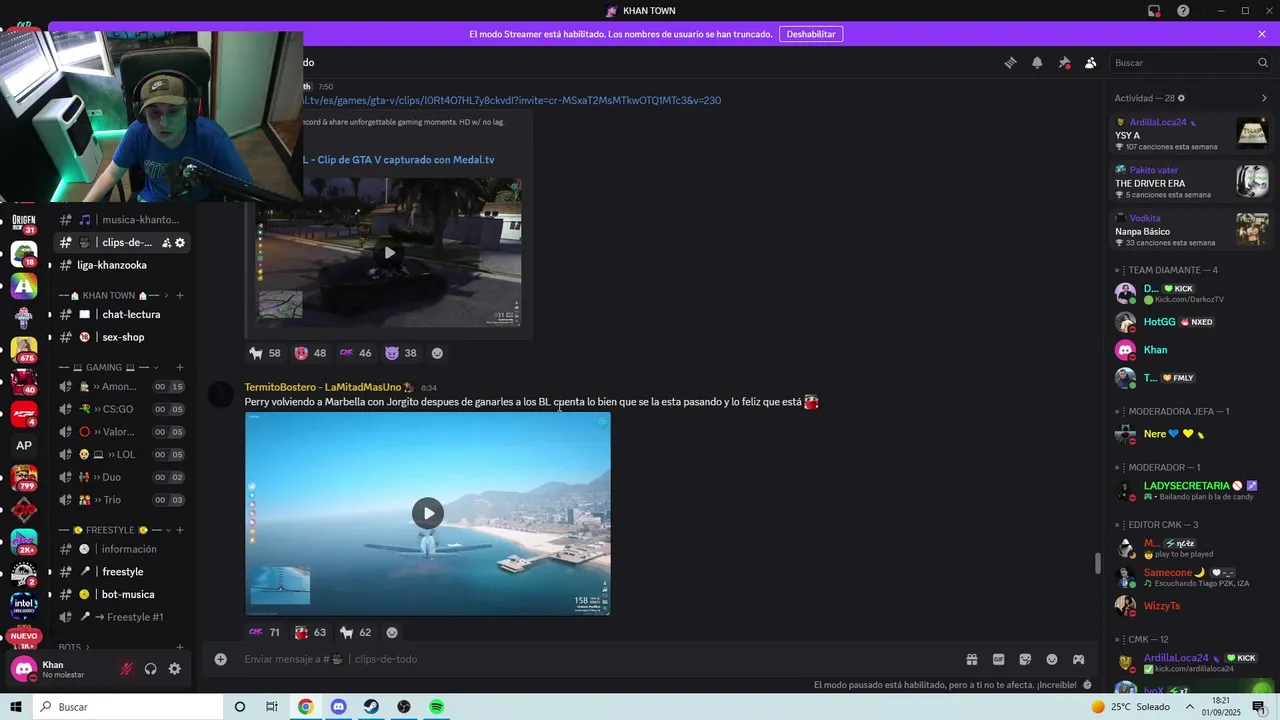Collapse the FREESTYLE category
The image size is (1280, 720).
(115, 530)
